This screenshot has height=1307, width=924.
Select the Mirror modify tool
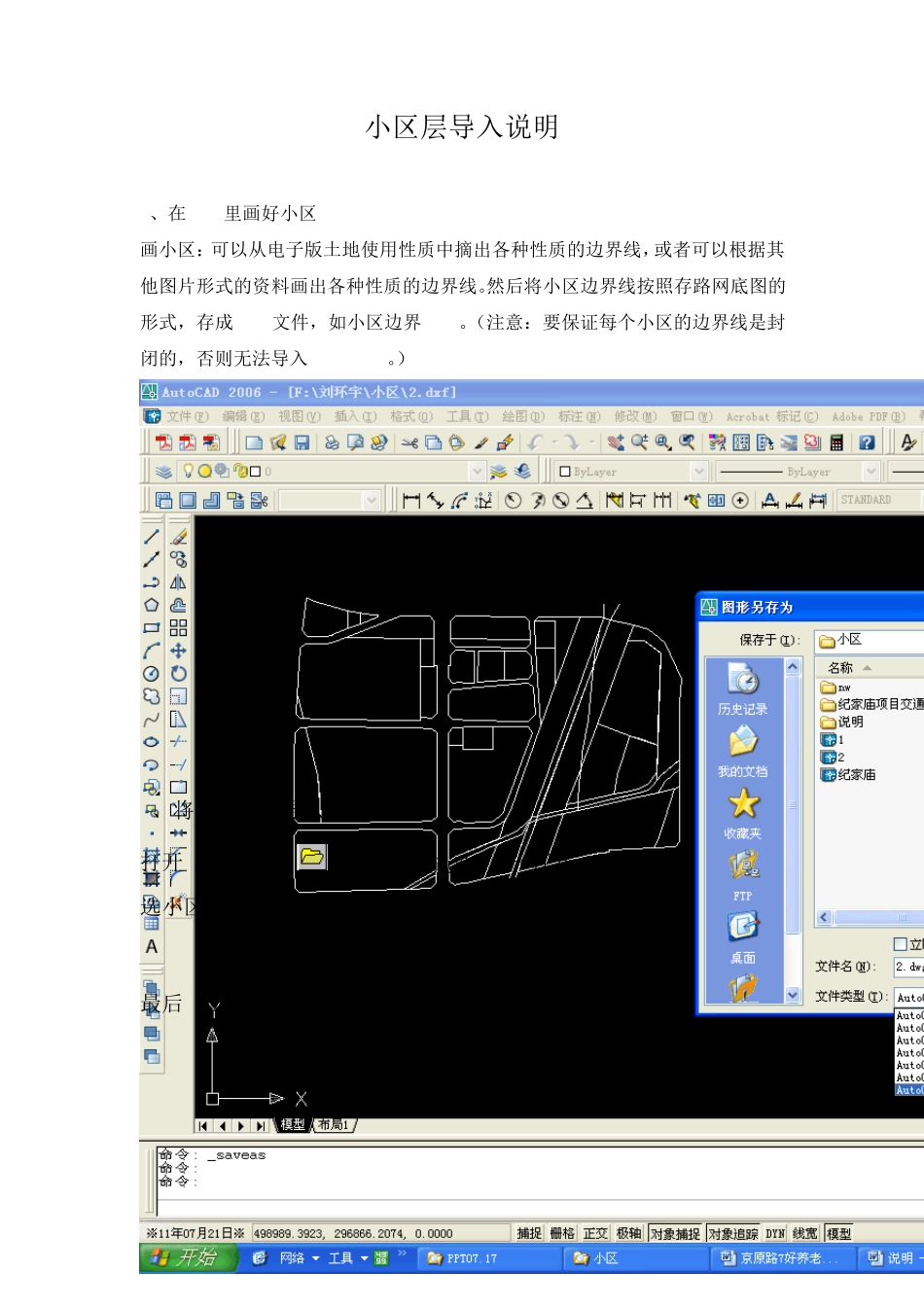click(x=178, y=583)
